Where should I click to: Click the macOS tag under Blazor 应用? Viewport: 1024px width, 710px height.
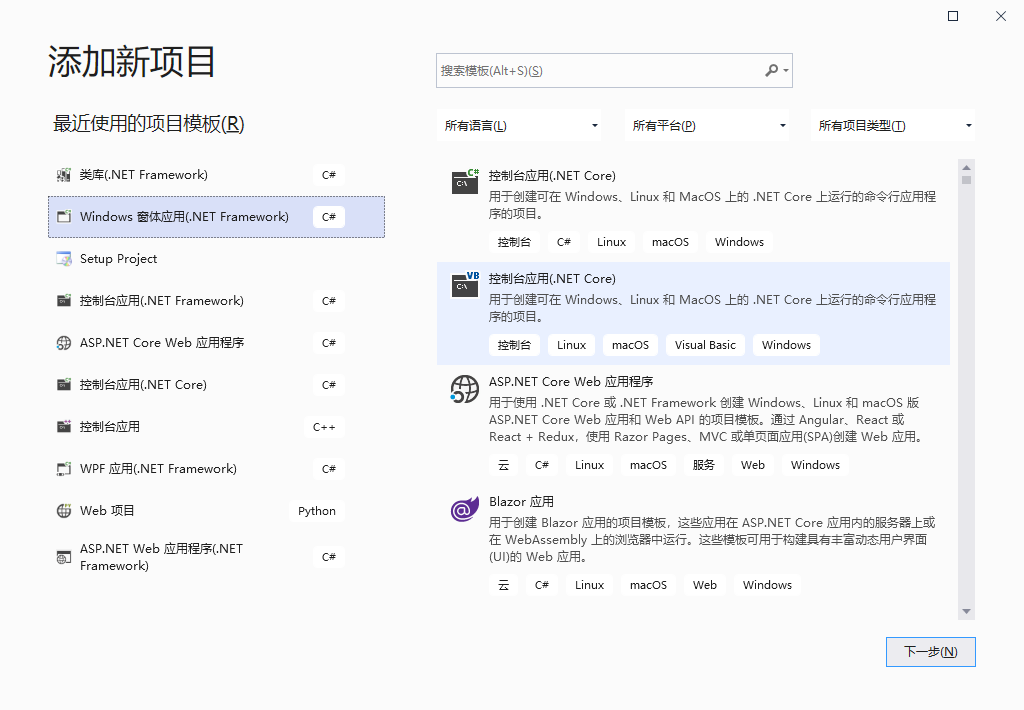[x=648, y=585]
